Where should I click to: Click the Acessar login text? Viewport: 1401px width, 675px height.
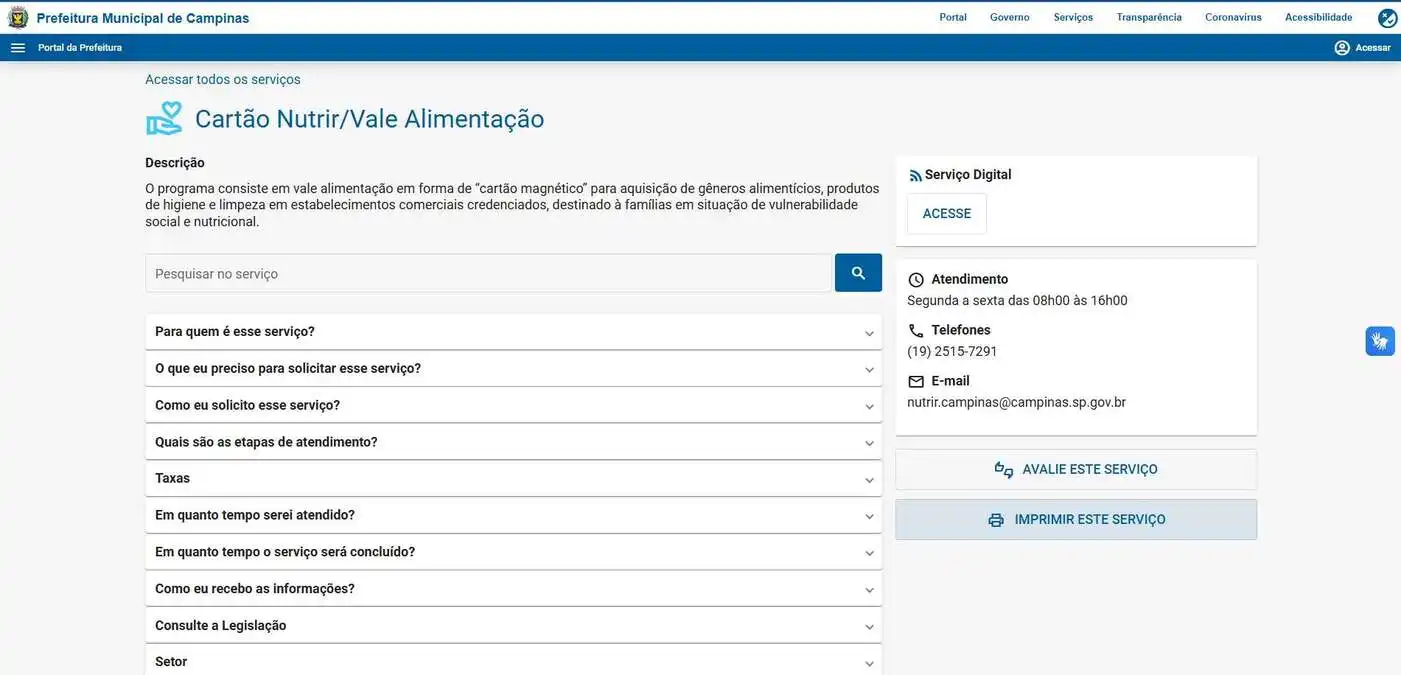[1373, 48]
